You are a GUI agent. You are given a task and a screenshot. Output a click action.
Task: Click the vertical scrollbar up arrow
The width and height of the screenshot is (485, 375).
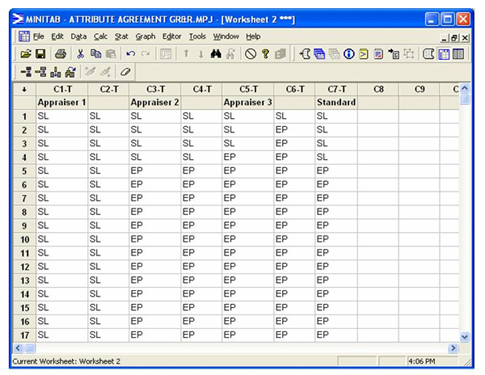click(465, 88)
